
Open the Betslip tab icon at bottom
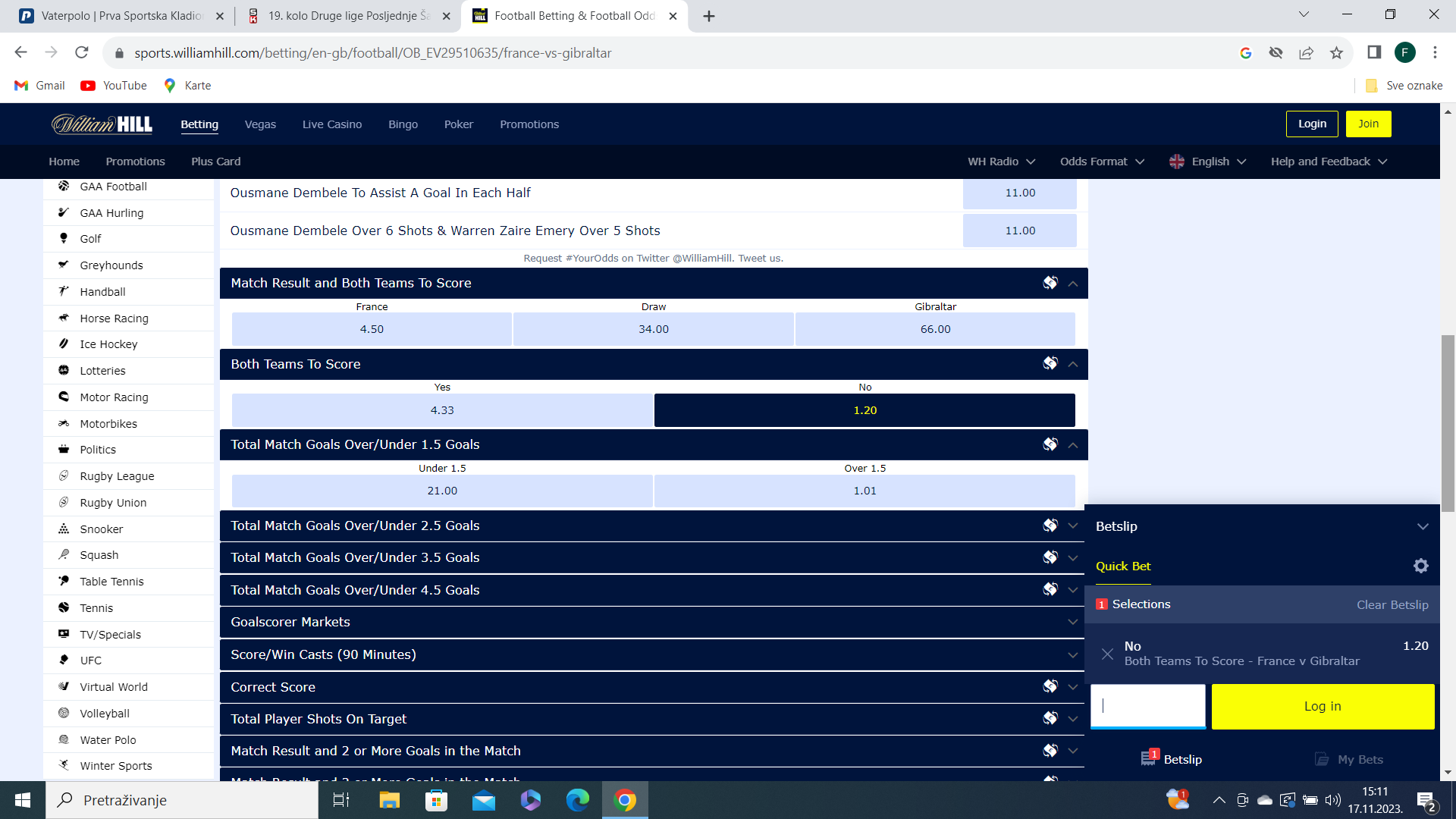point(1149,758)
